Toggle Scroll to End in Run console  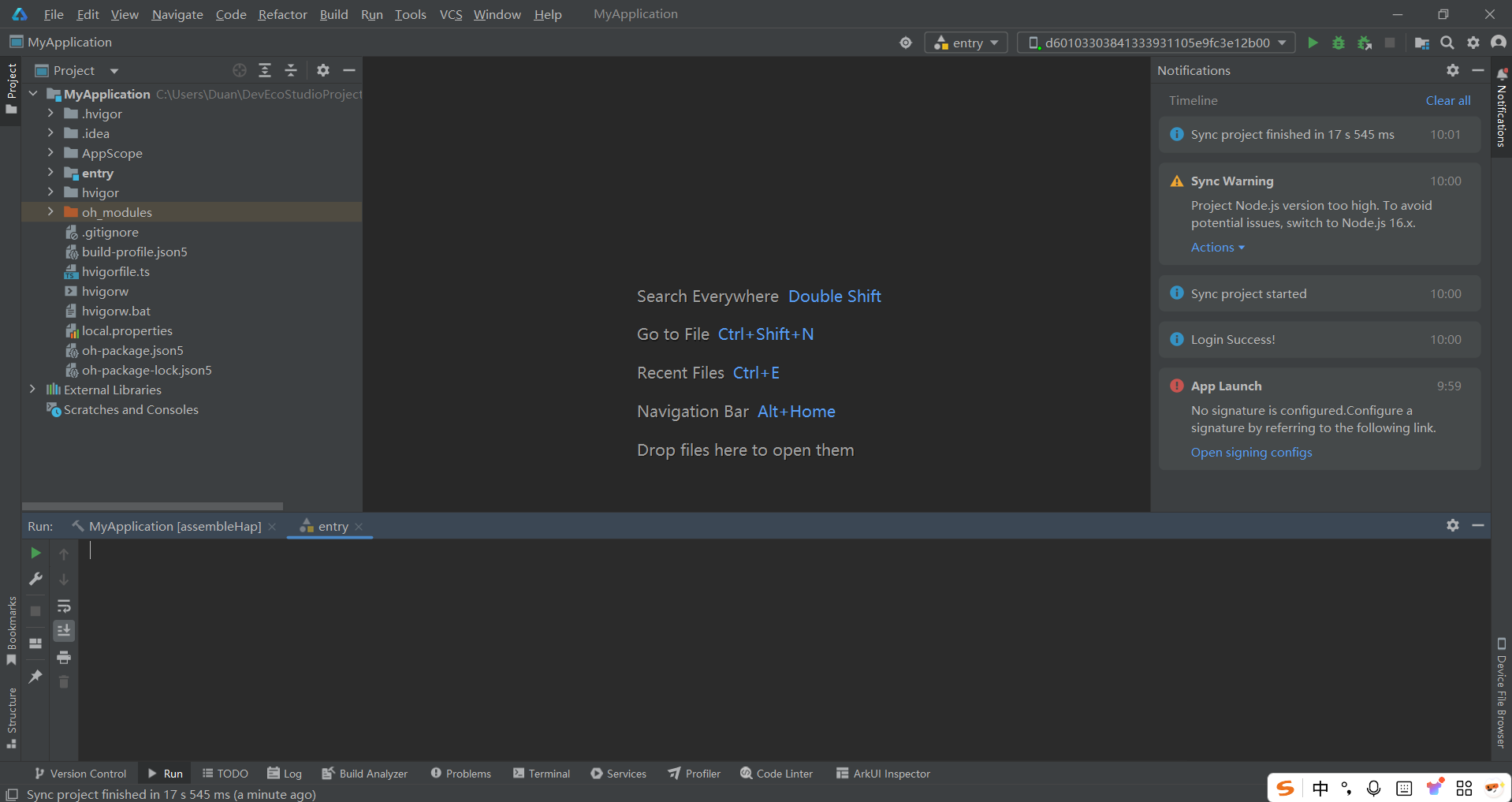(x=64, y=630)
